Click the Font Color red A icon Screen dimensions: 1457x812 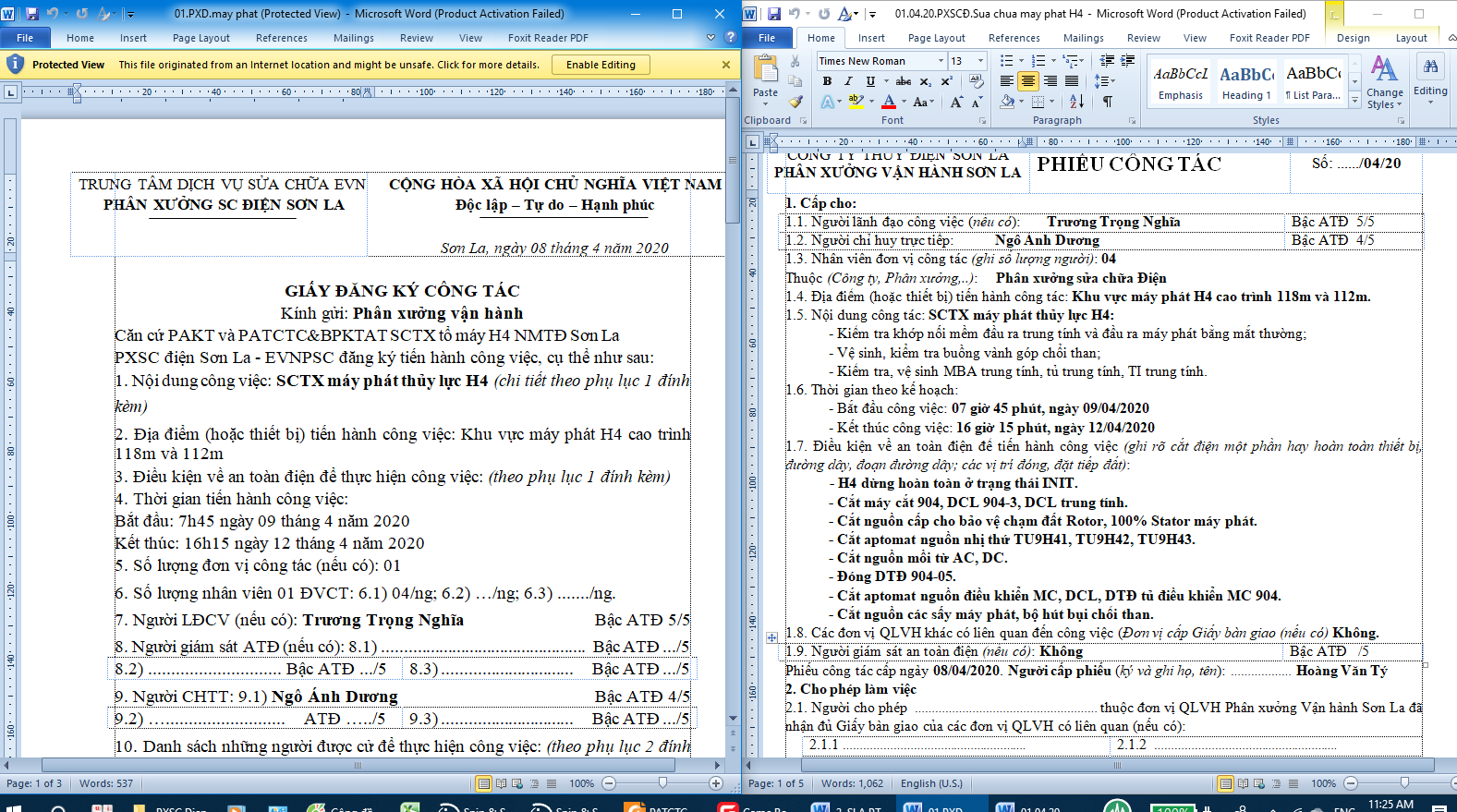coord(888,102)
